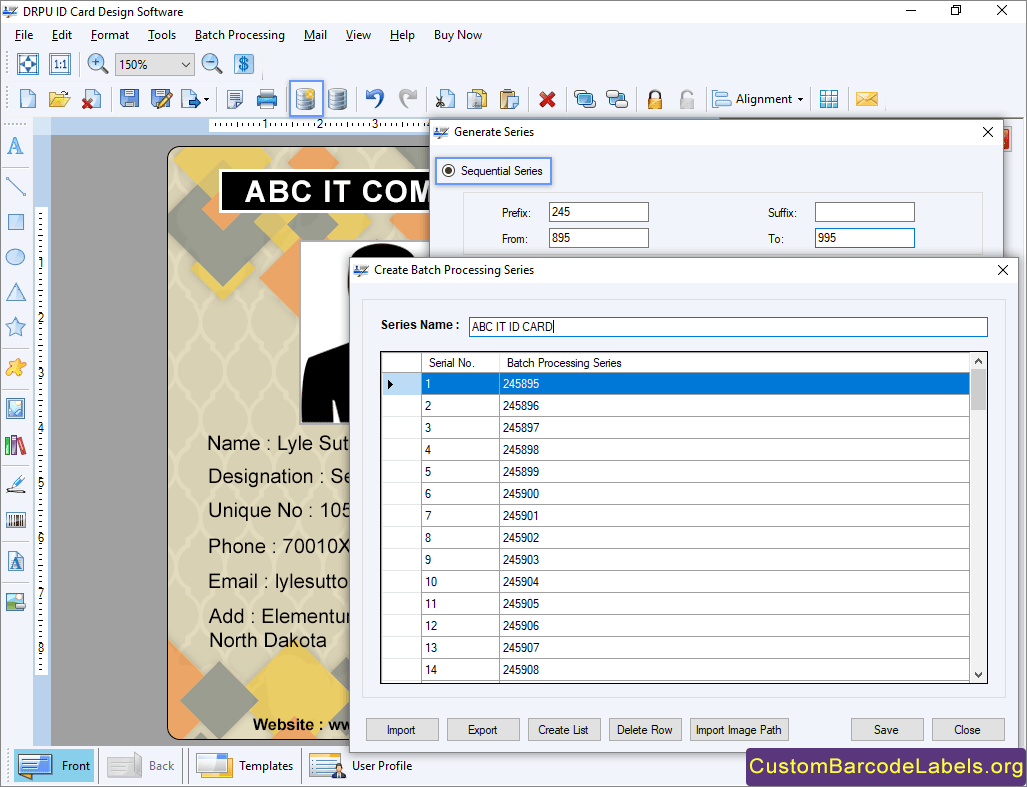Open the View menu
The width and height of the screenshot is (1027, 787).
358,35
